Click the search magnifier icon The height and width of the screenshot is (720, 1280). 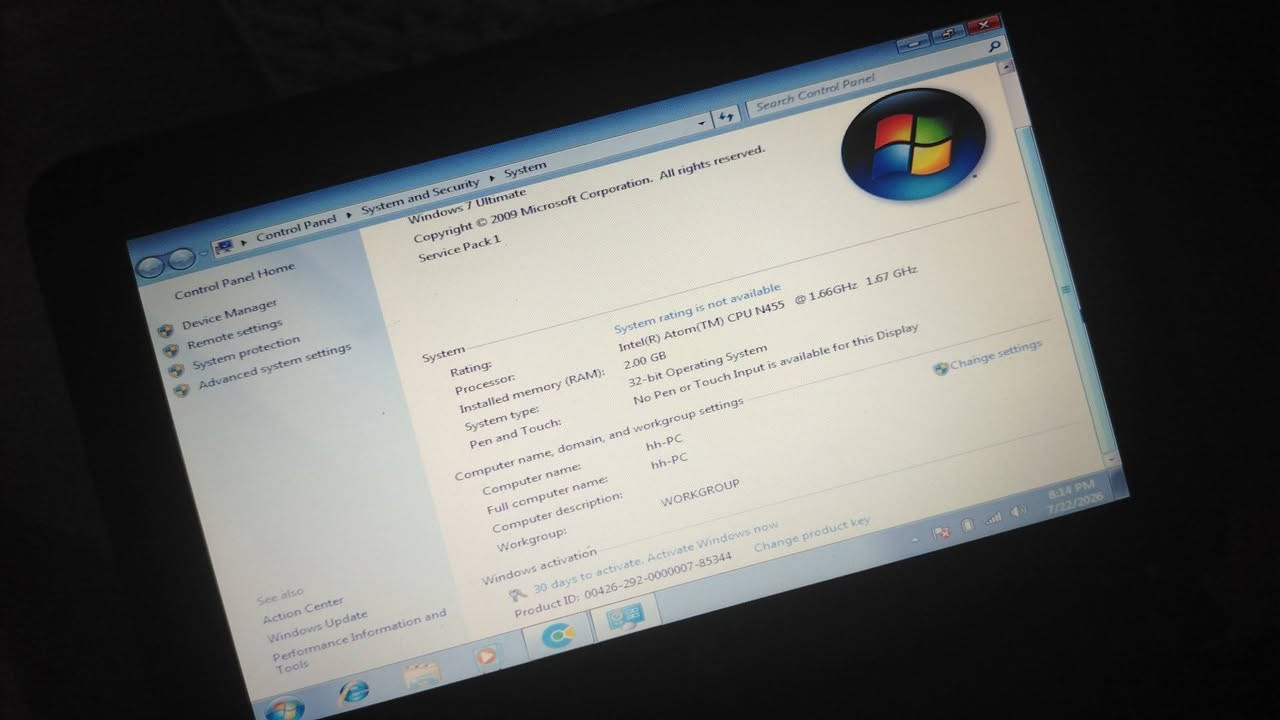tap(995, 46)
